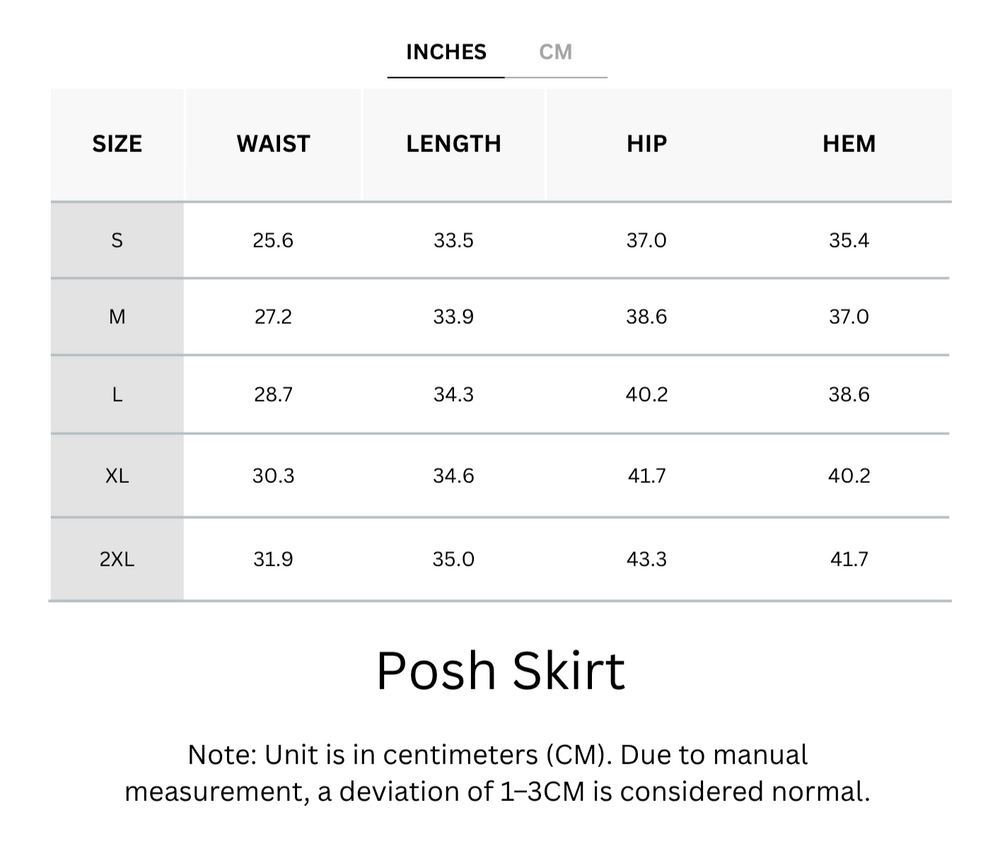
Task: Select the L size row label
Action: (117, 395)
